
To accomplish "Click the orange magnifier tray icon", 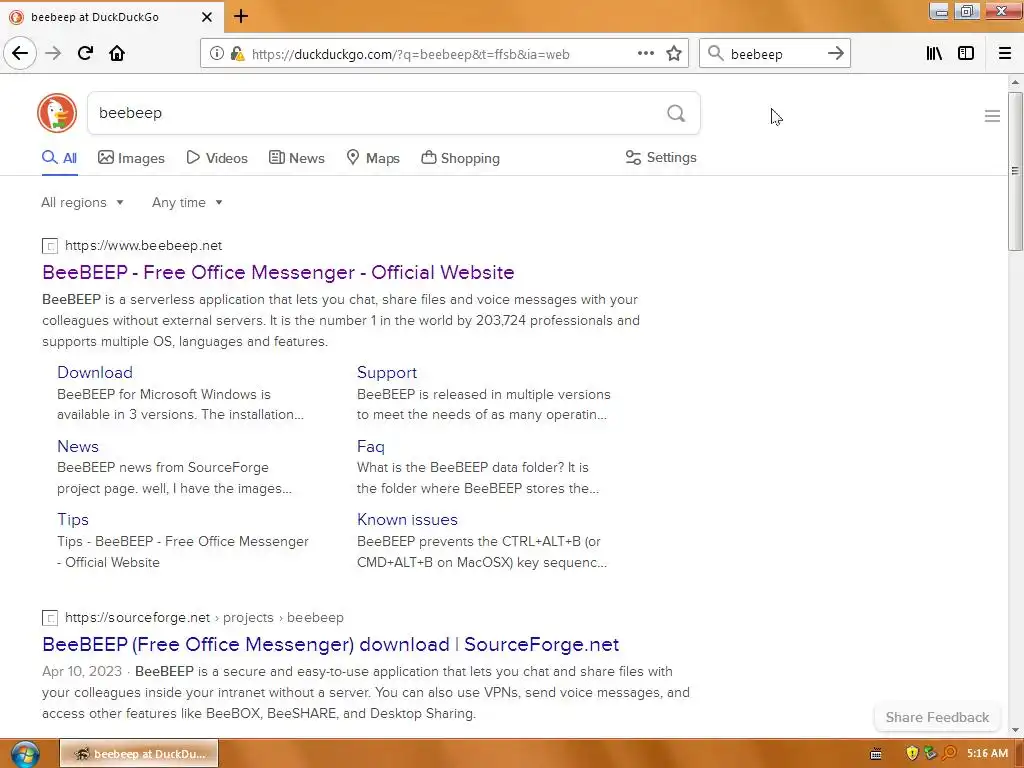I will (x=949, y=754).
